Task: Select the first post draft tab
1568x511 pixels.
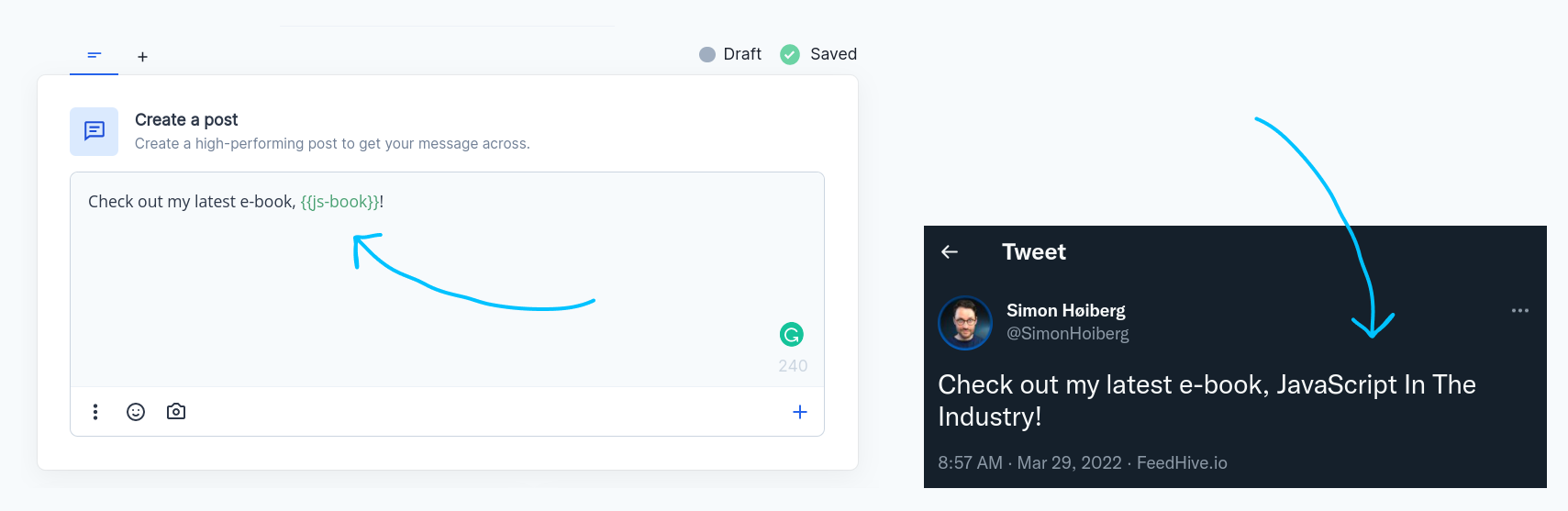Action: [x=94, y=56]
